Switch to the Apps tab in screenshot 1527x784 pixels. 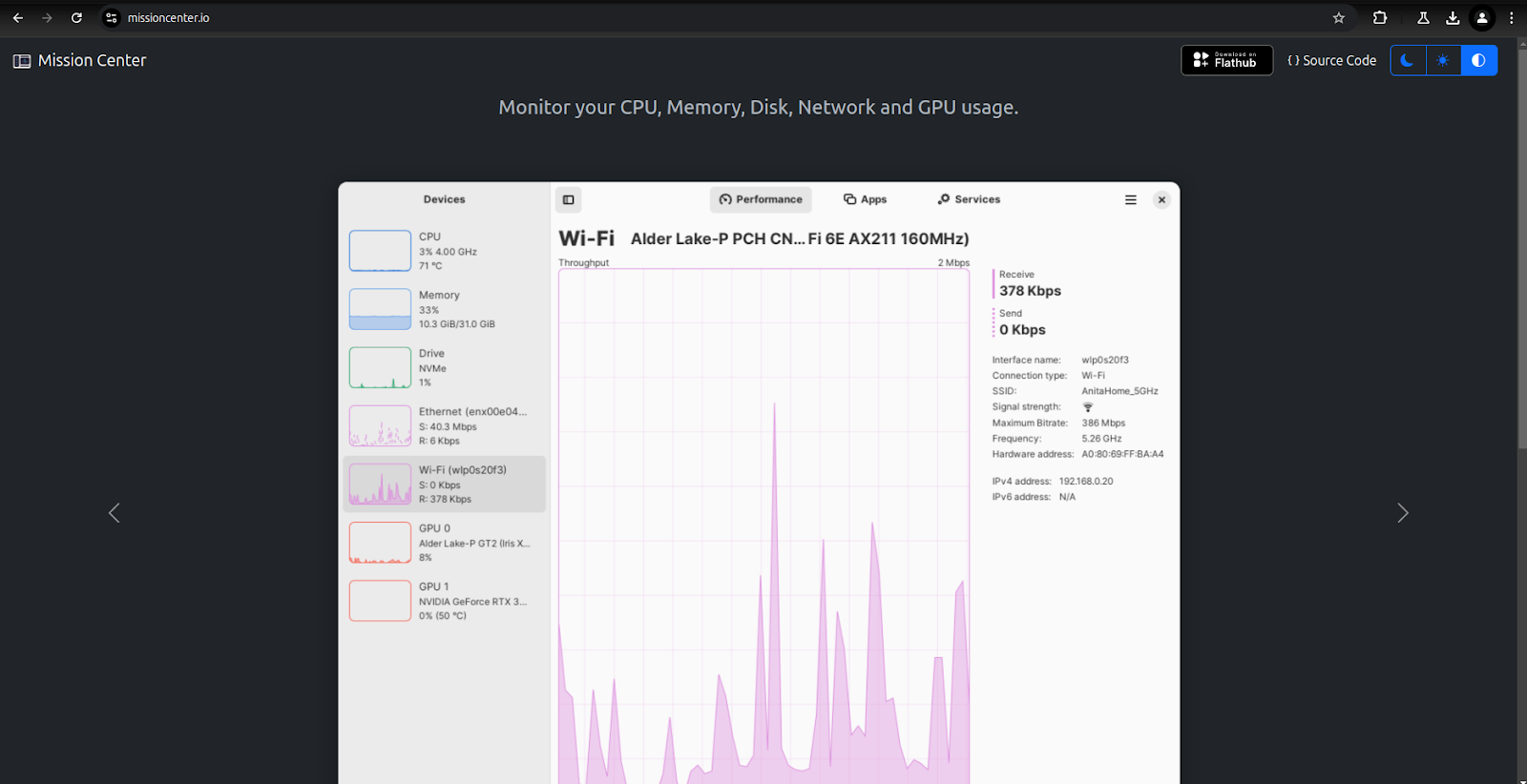point(865,199)
